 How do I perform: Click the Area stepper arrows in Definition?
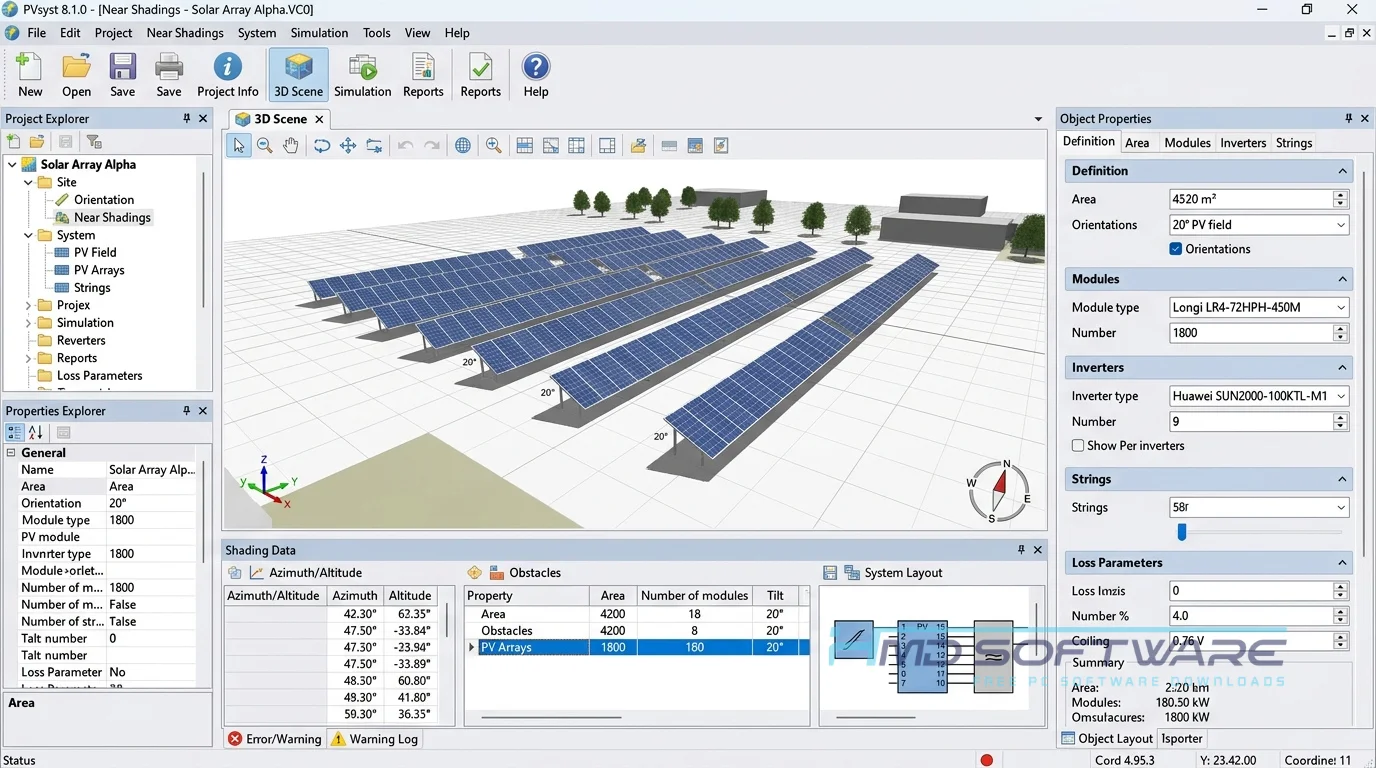[x=1341, y=199]
